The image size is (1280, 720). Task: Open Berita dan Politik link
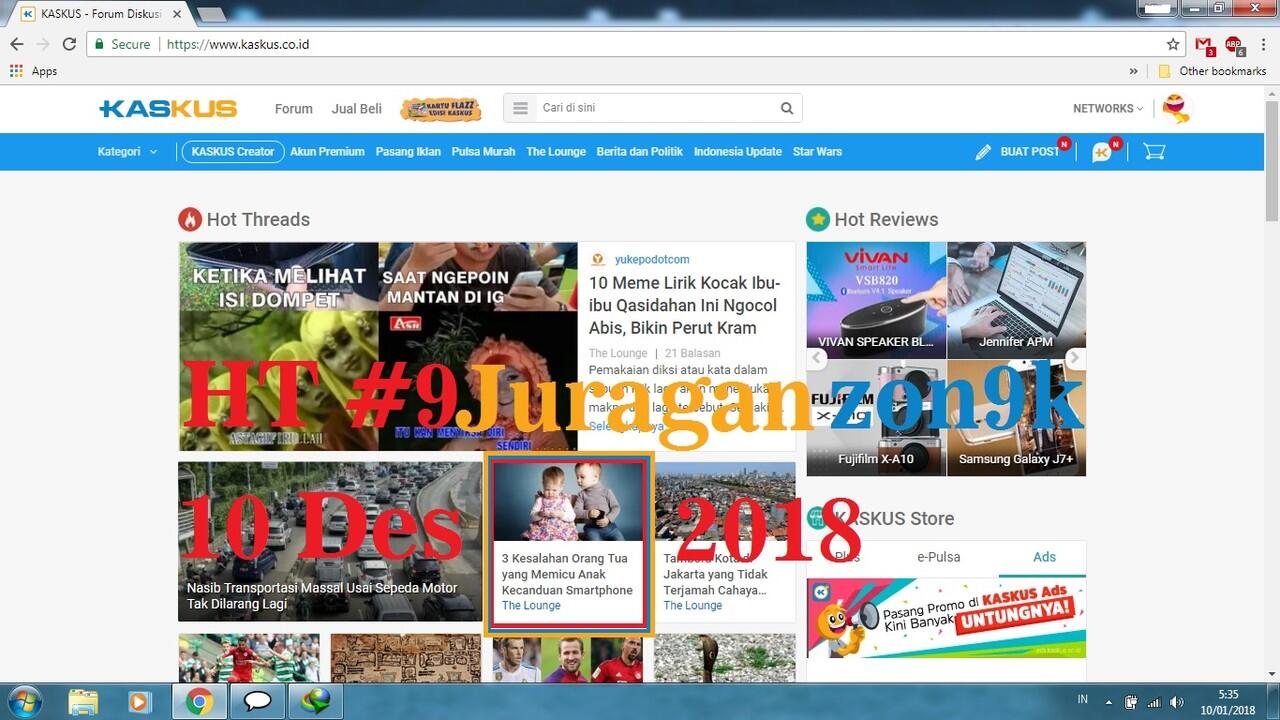coord(639,152)
